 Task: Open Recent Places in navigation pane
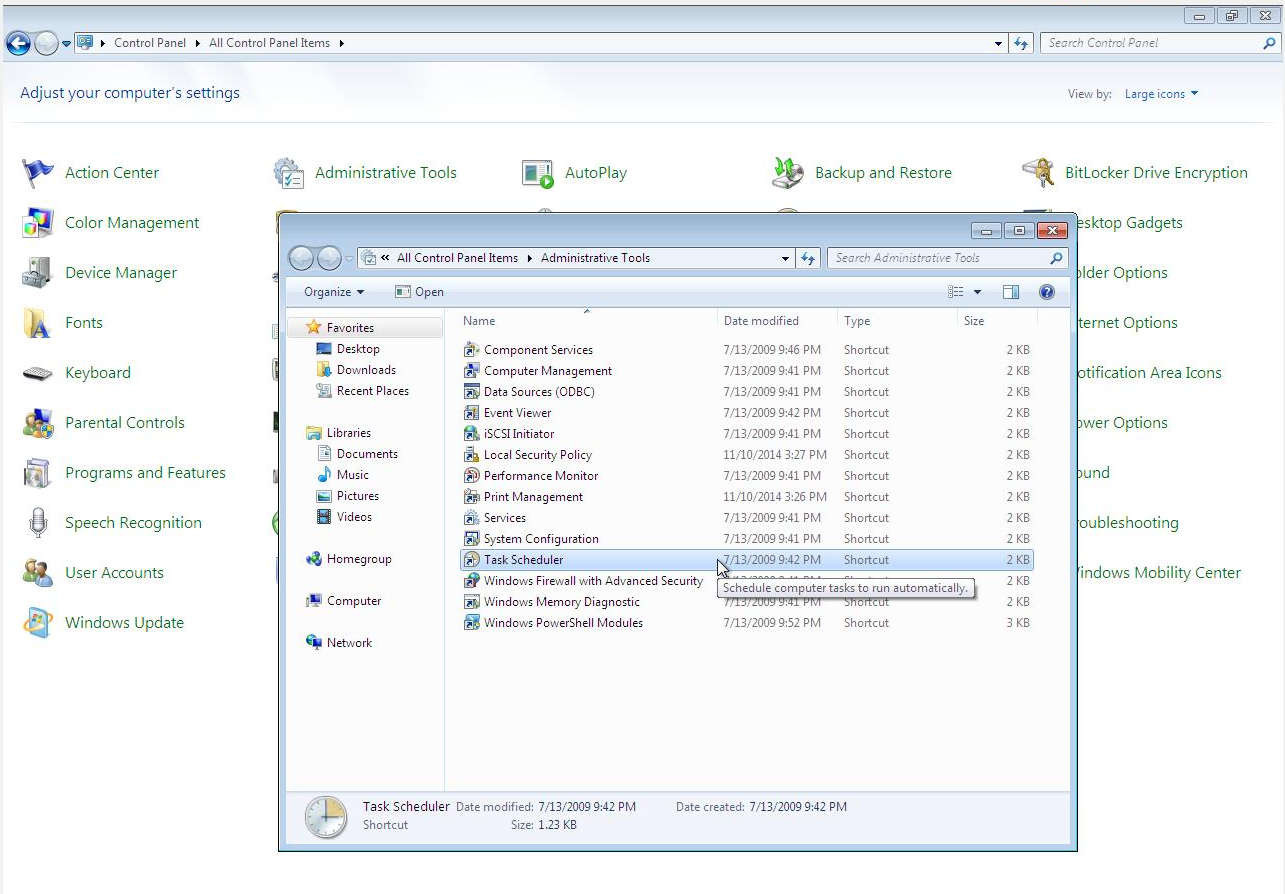tap(372, 391)
